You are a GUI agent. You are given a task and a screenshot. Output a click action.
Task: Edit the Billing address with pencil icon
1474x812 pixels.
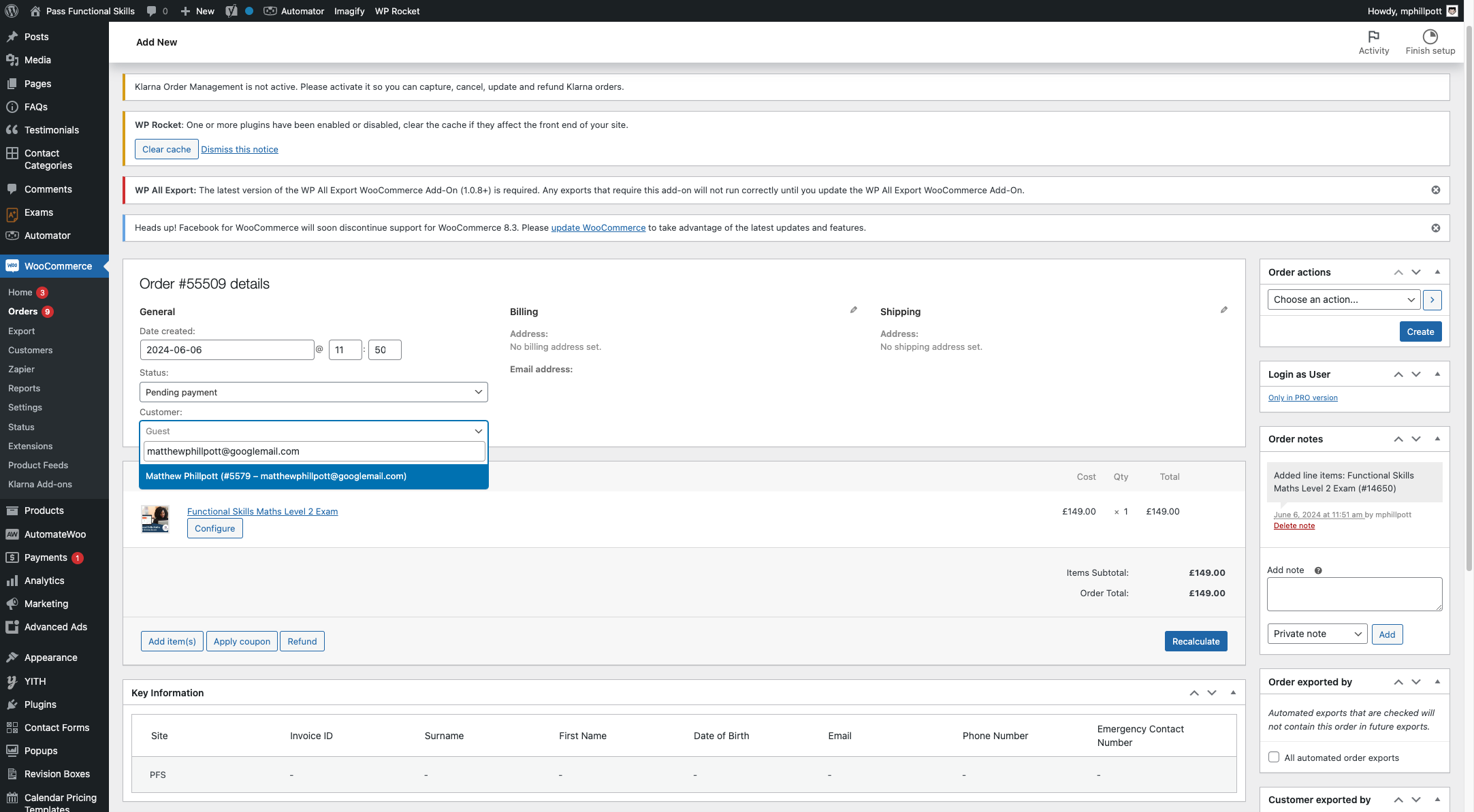point(853,310)
